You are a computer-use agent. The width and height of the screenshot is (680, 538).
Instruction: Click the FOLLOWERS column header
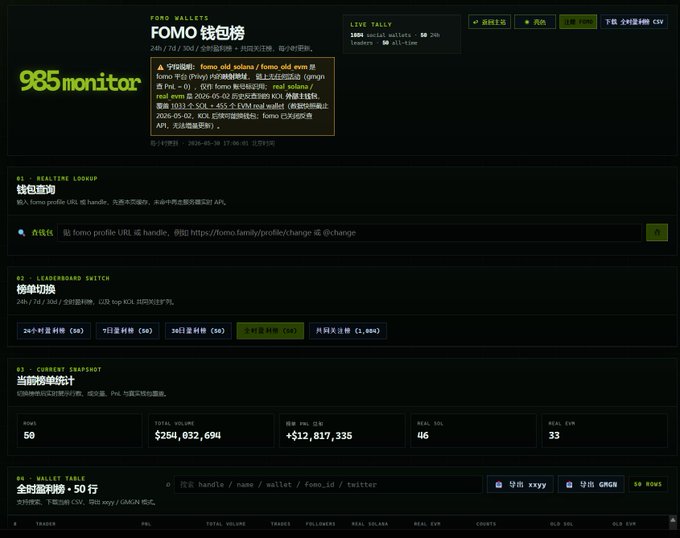click(x=320, y=524)
